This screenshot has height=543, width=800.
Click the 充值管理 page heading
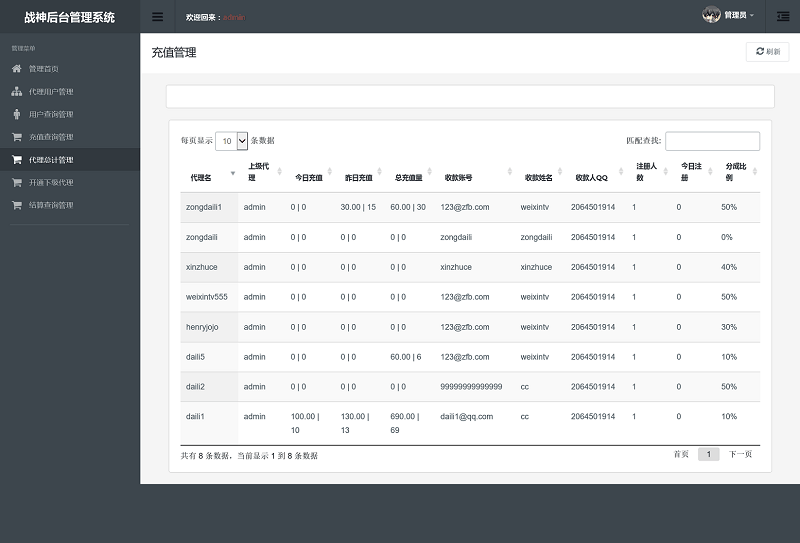[x=174, y=53]
